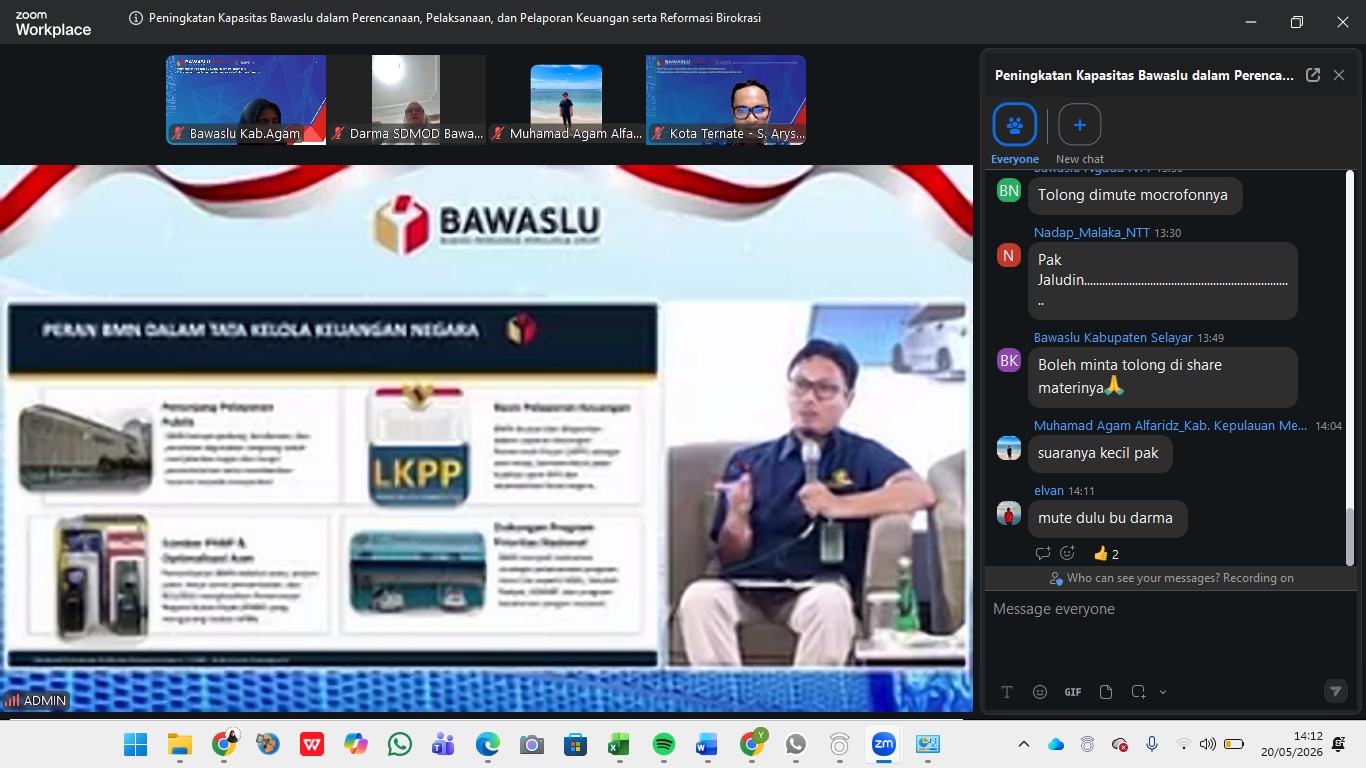Click the Pak Jaludin message bubble
This screenshot has width=1366, height=768.
pos(1163,280)
